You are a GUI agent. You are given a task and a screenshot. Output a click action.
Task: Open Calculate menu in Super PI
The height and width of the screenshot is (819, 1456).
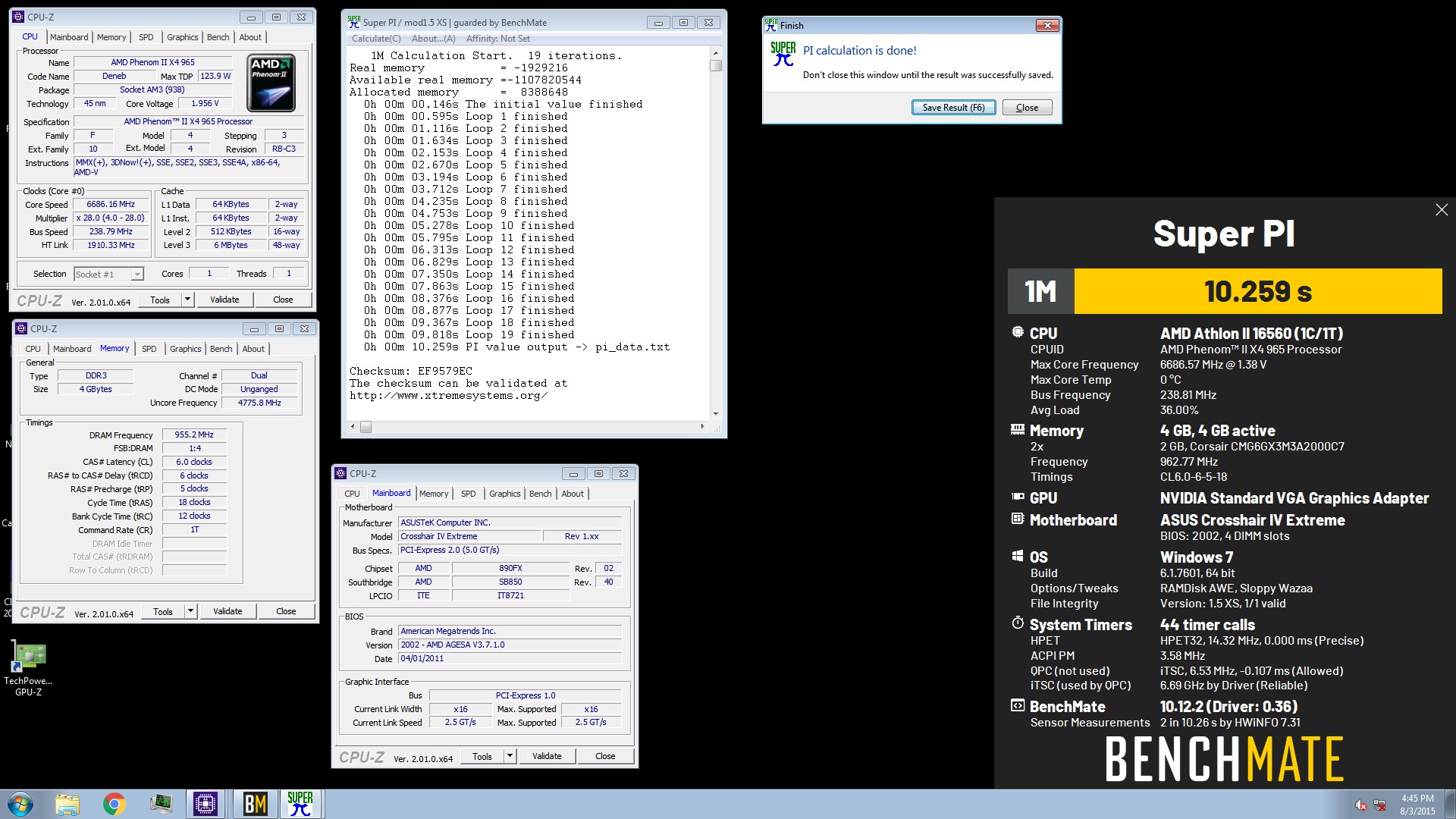click(376, 39)
